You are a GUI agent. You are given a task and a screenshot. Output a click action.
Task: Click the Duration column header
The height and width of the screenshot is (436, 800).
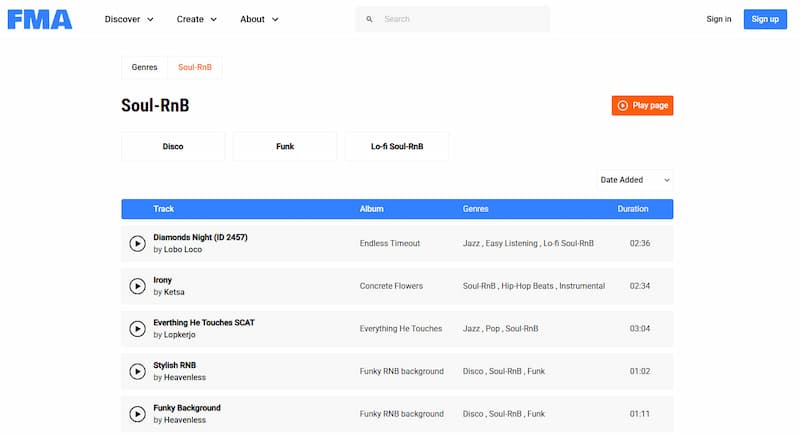tap(633, 209)
